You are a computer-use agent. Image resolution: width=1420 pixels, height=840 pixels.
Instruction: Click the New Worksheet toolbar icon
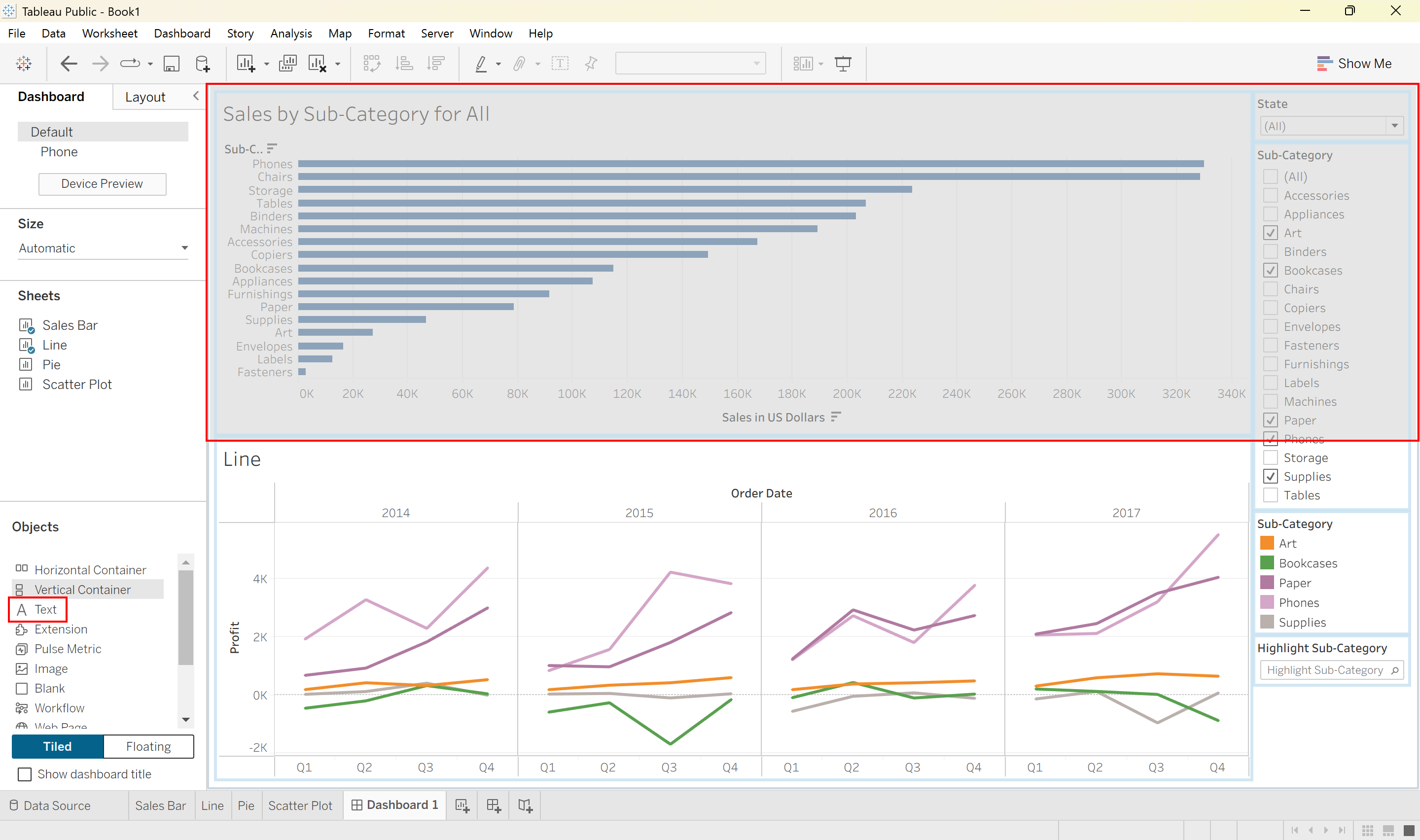point(246,64)
